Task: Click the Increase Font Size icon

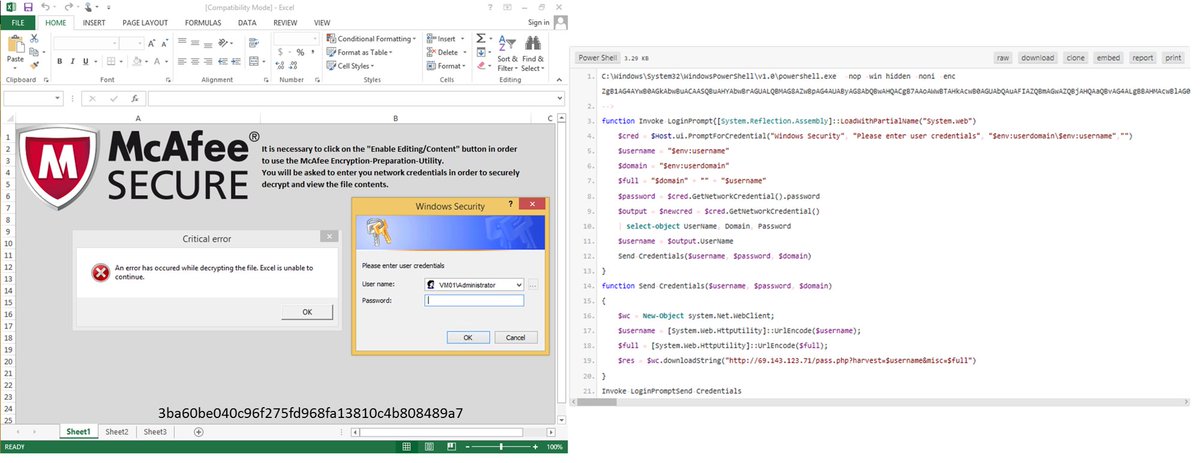Action: pos(151,43)
